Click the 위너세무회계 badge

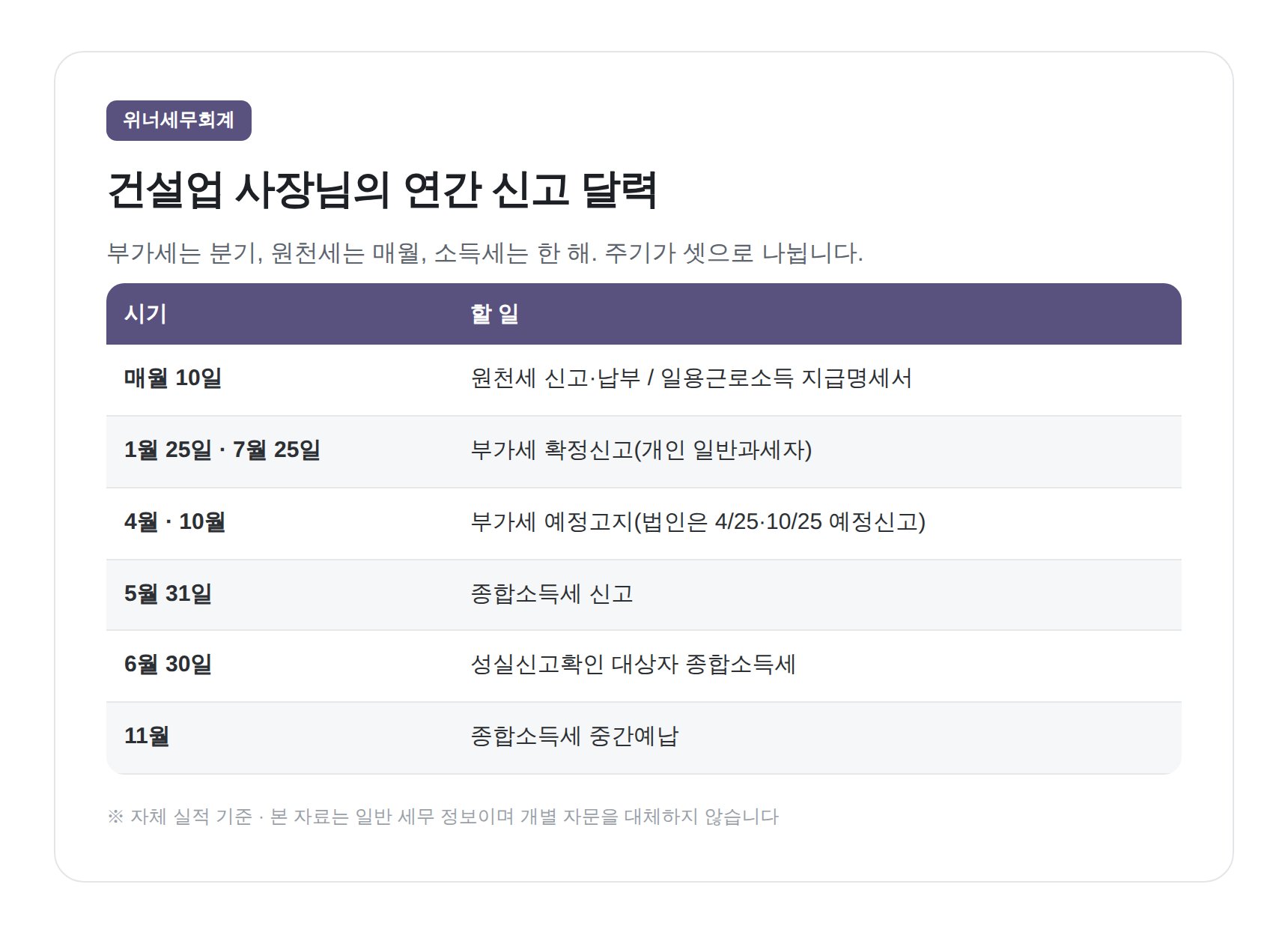tap(179, 121)
